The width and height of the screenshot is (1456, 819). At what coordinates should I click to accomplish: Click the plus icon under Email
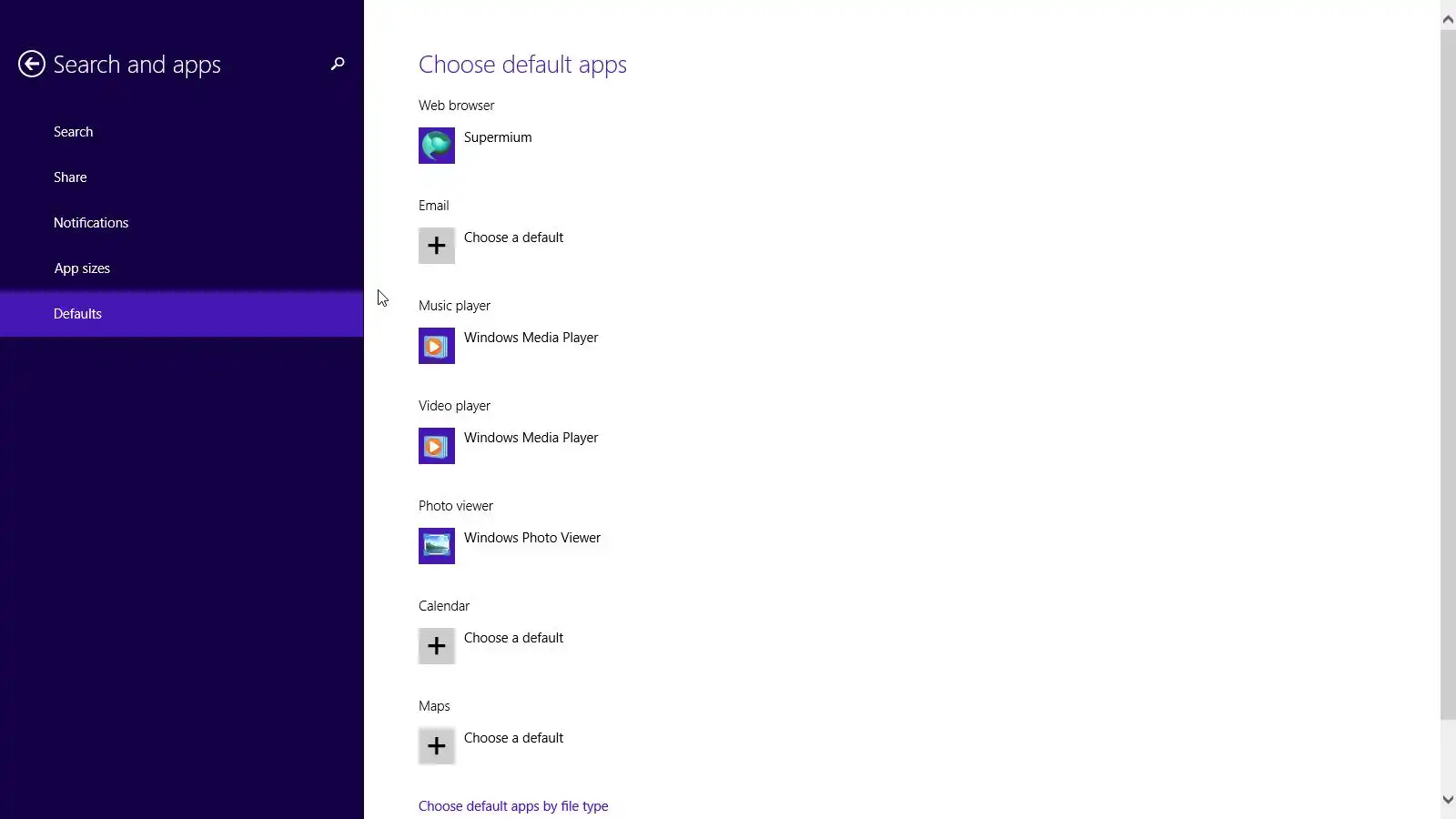tap(437, 246)
